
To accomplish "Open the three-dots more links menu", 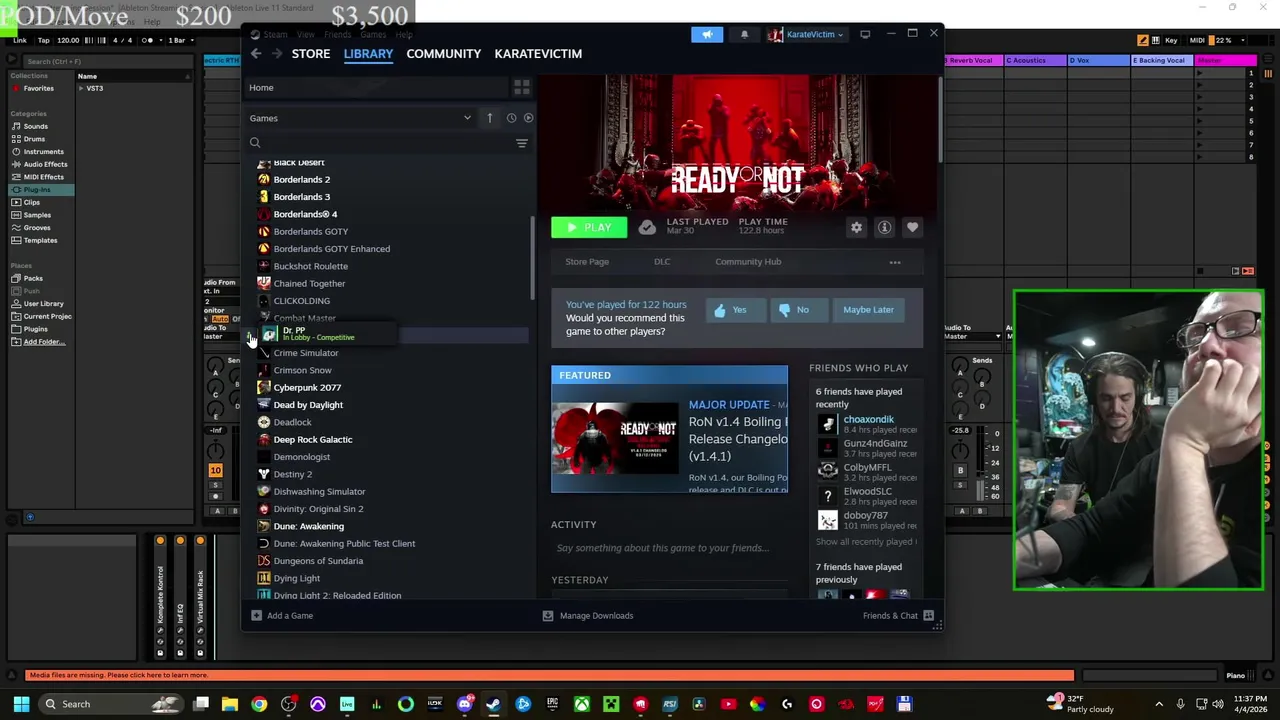I will tap(895, 262).
